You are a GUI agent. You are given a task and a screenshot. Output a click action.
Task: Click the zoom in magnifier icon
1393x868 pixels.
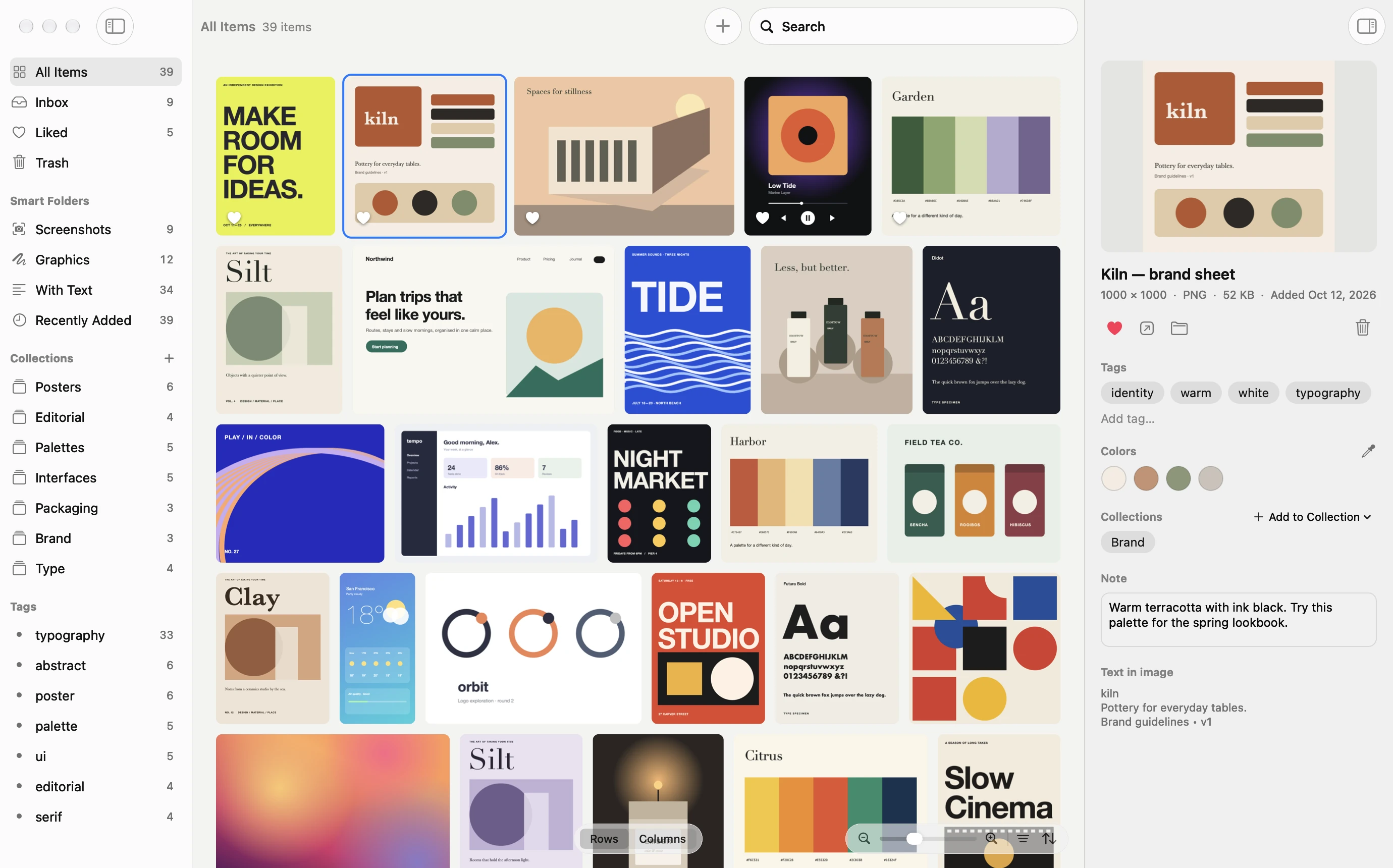(x=991, y=838)
